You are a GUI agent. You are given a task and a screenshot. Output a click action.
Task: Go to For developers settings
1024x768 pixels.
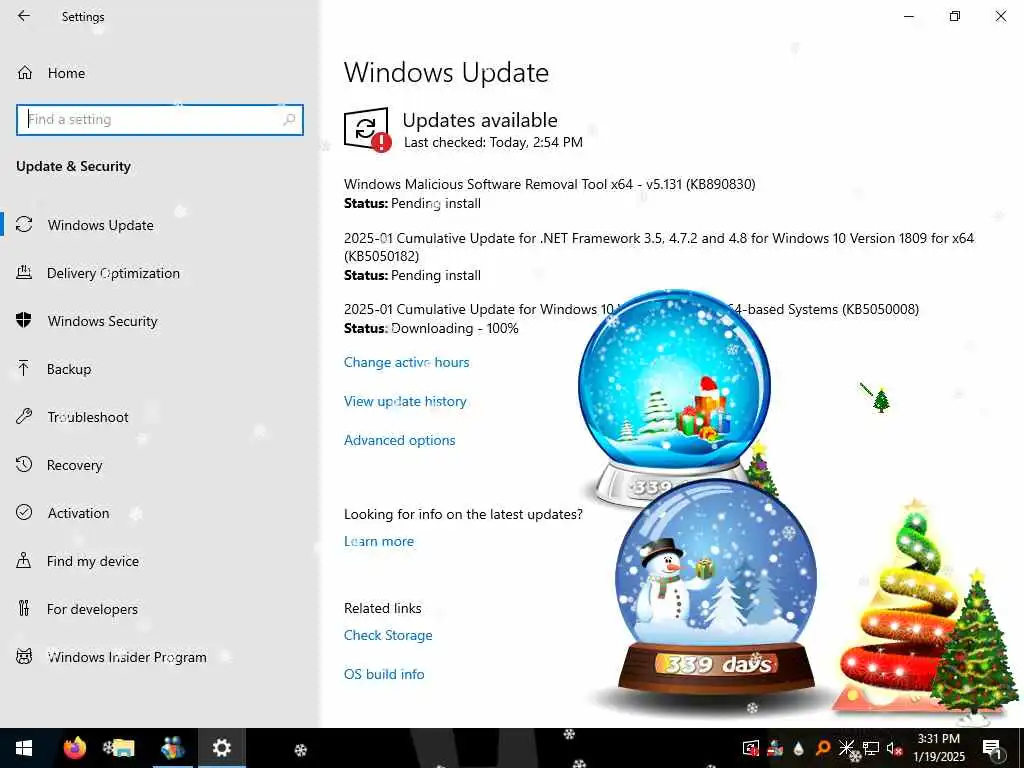click(92, 609)
